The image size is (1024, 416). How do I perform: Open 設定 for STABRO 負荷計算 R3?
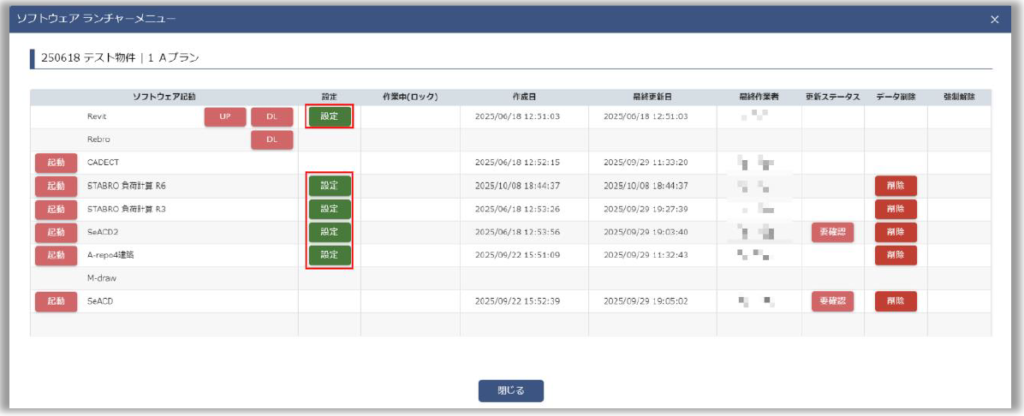(329, 209)
